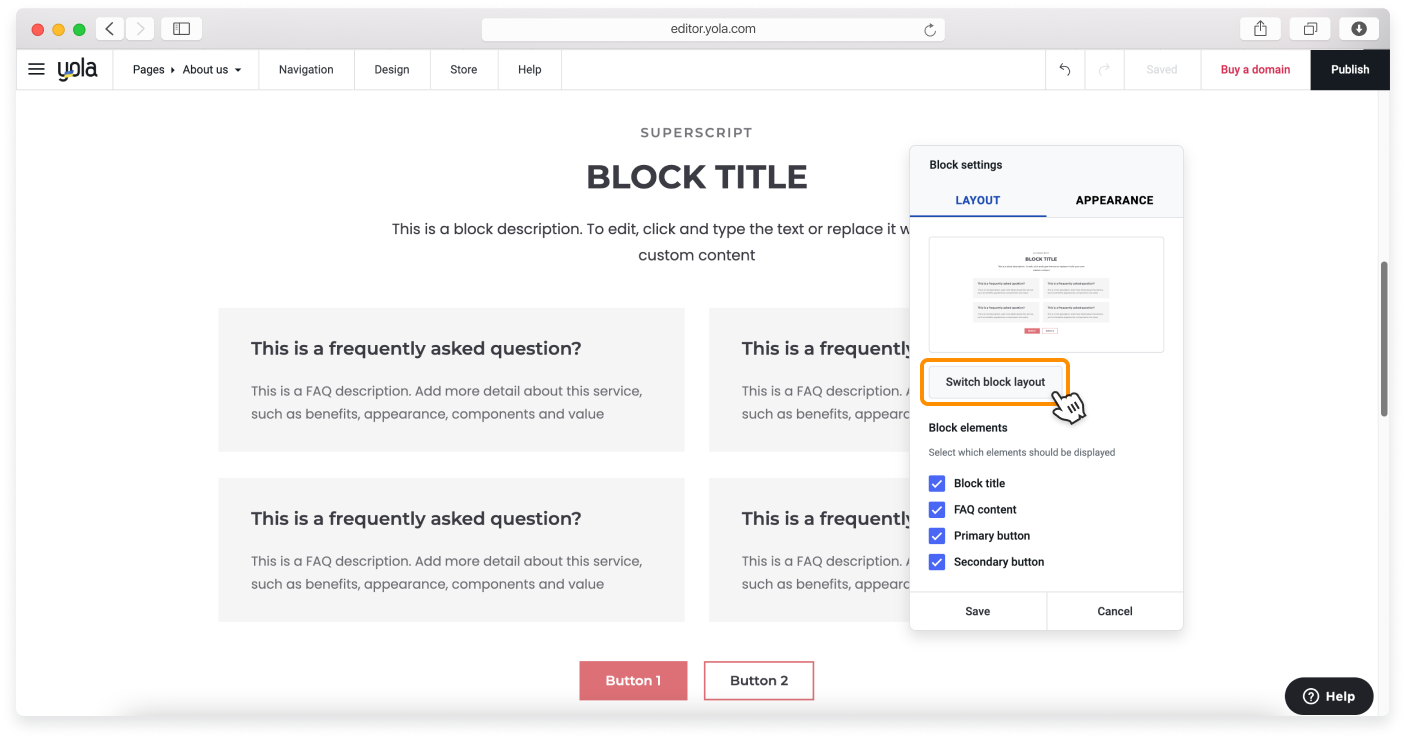The width and height of the screenshot is (1406, 740).
Task: Click the Redo arrow icon
Action: [1104, 69]
